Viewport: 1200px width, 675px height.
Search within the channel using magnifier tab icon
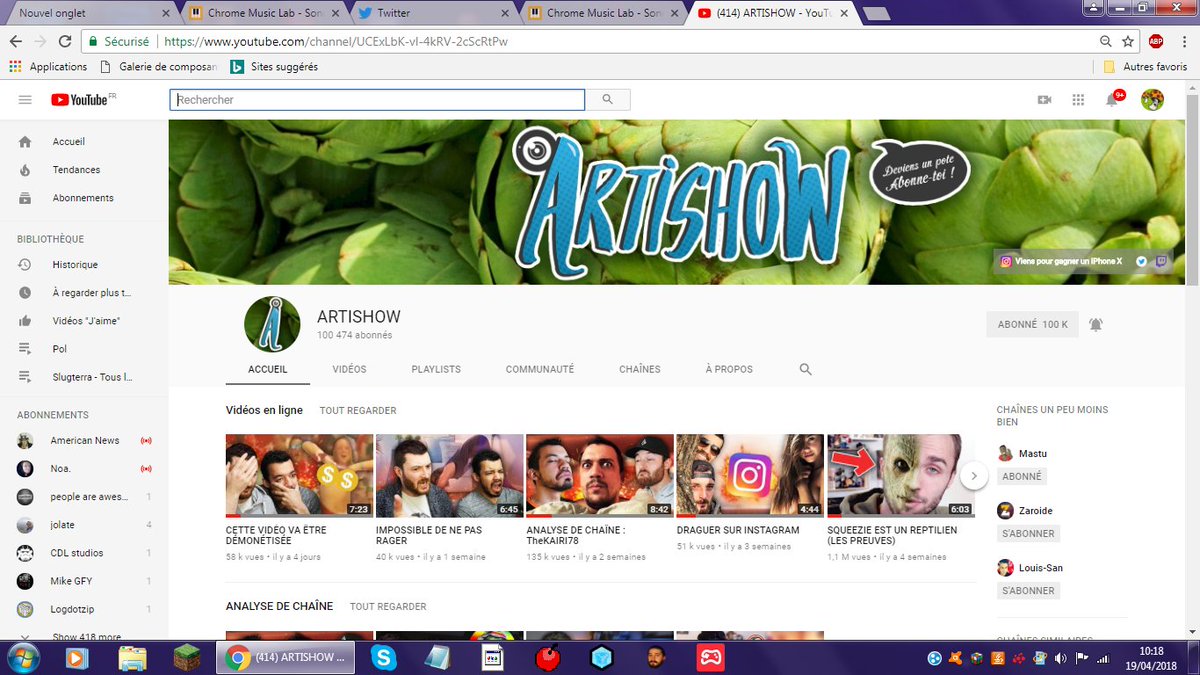tap(806, 369)
